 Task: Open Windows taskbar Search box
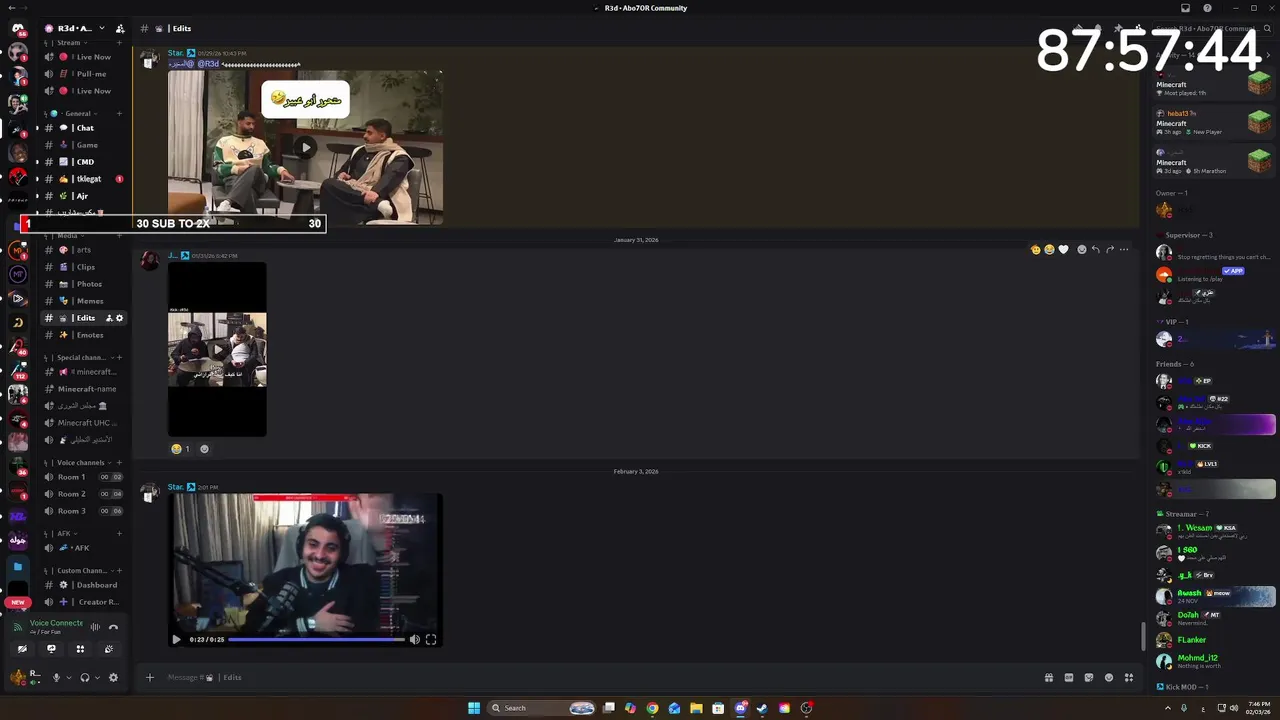(543, 708)
